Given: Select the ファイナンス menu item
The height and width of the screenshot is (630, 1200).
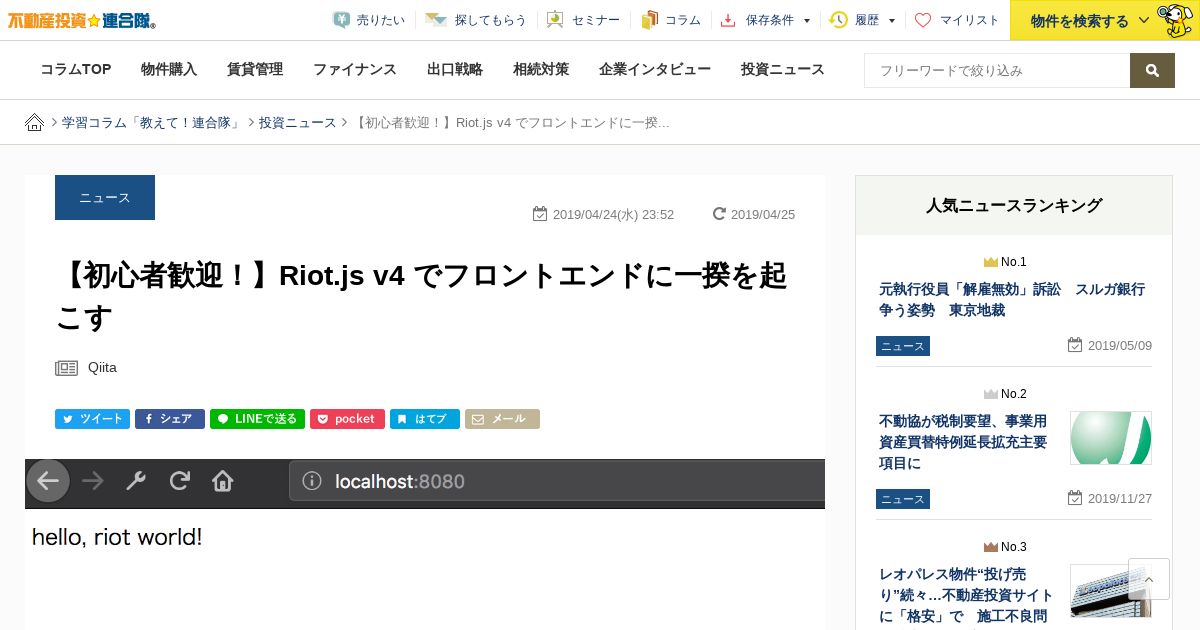Looking at the screenshot, I should point(355,69).
